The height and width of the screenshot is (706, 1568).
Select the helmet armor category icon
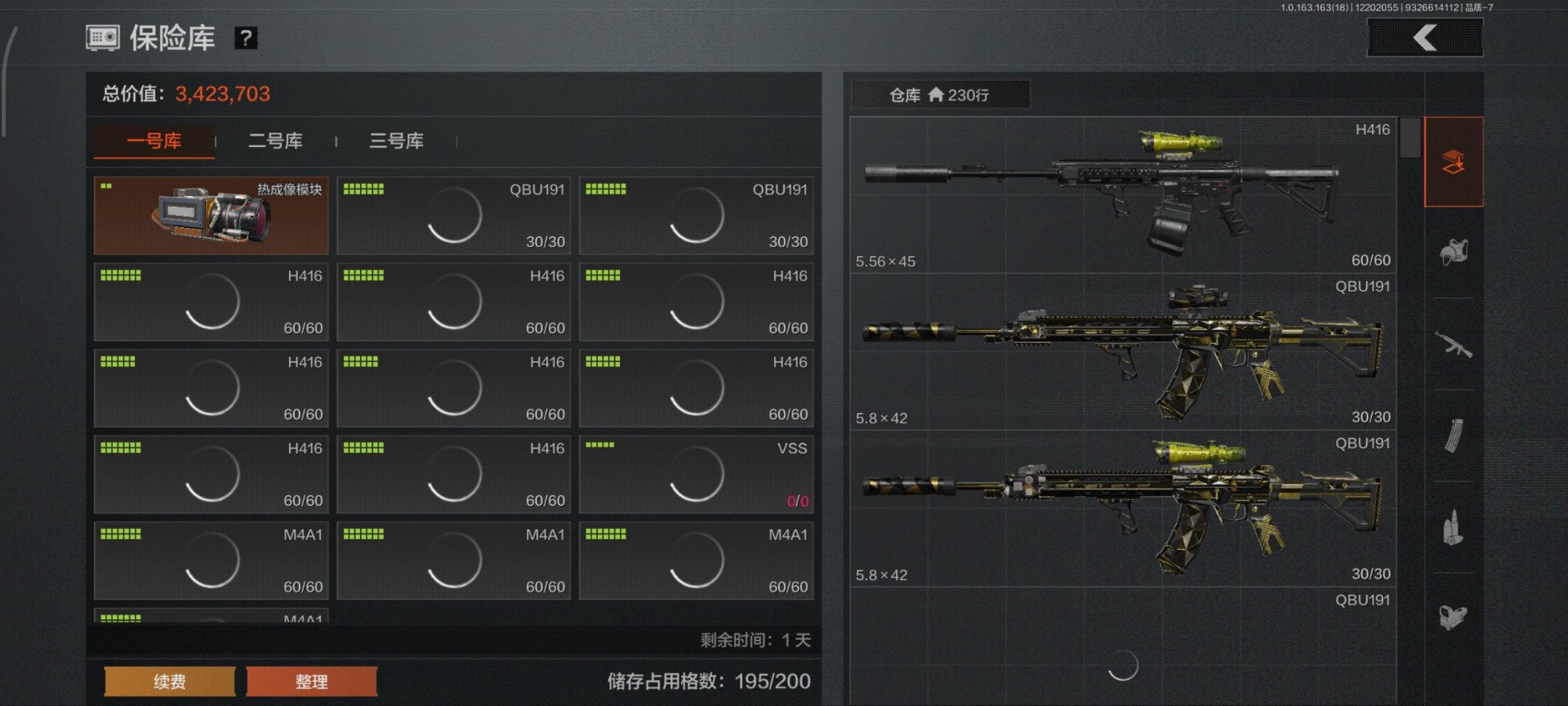click(x=1454, y=252)
